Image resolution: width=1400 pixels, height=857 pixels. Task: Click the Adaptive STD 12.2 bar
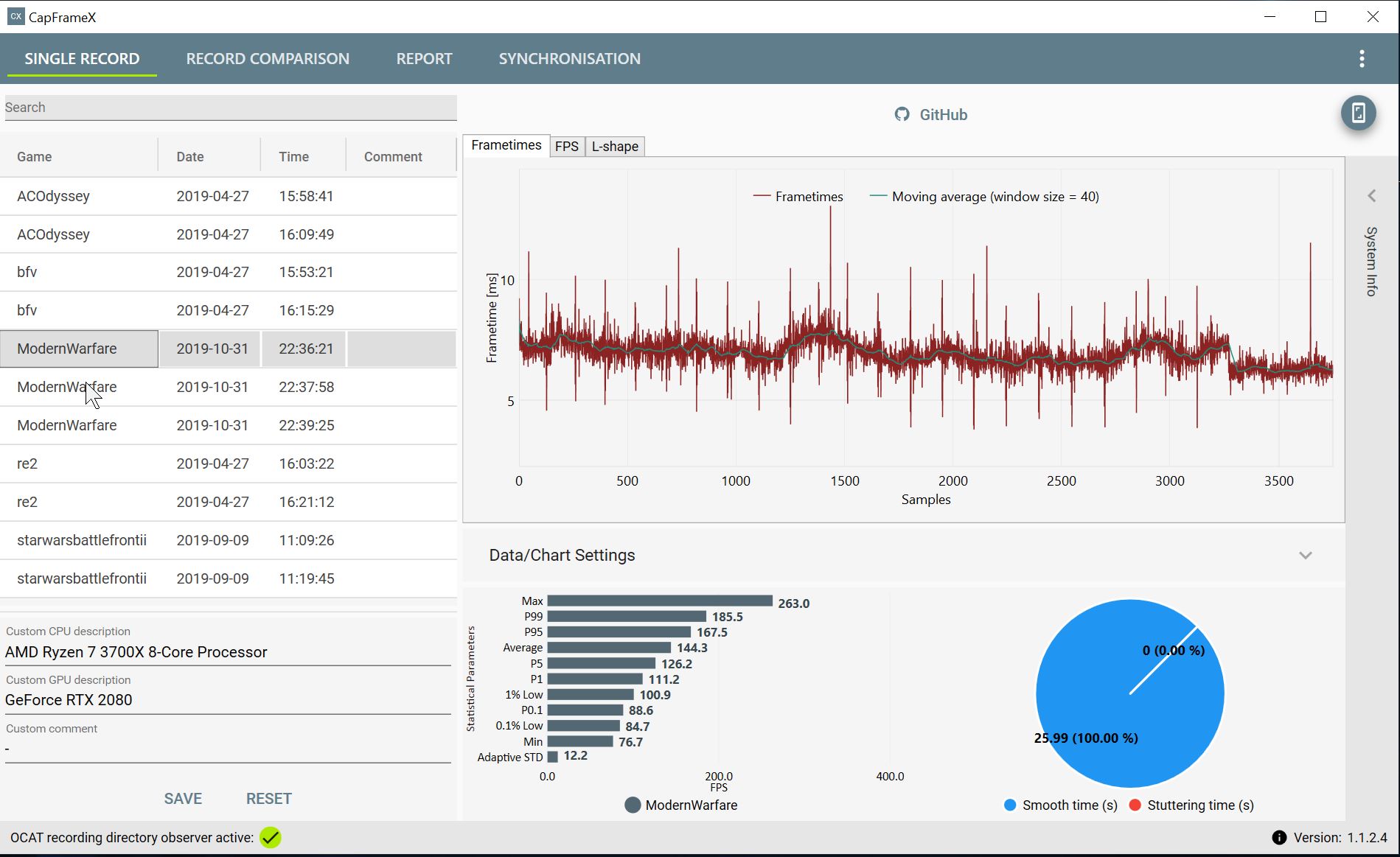click(553, 757)
